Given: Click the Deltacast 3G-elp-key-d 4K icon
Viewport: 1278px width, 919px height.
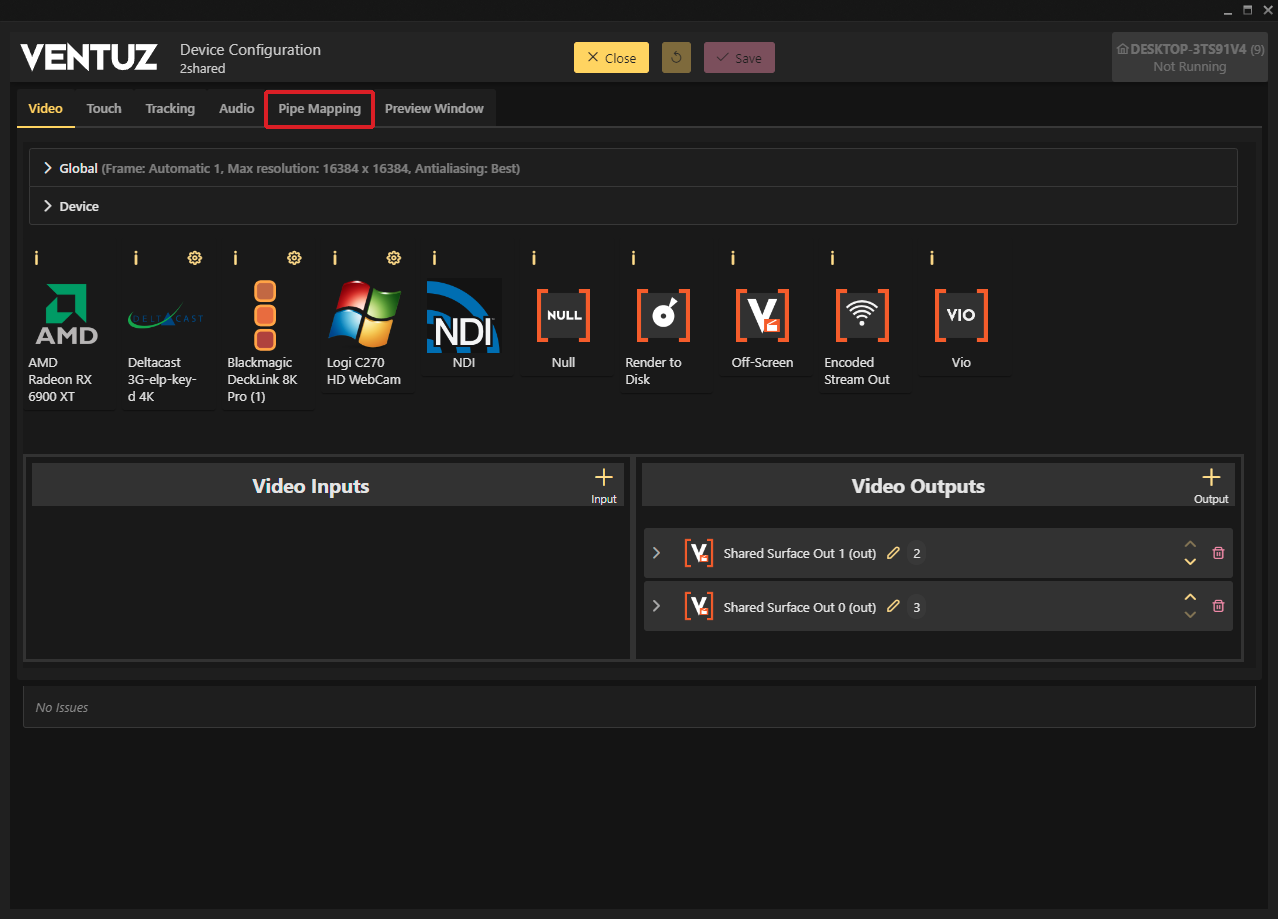Looking at the screenshot, I should pyautogui.click(x=165, y=317).
